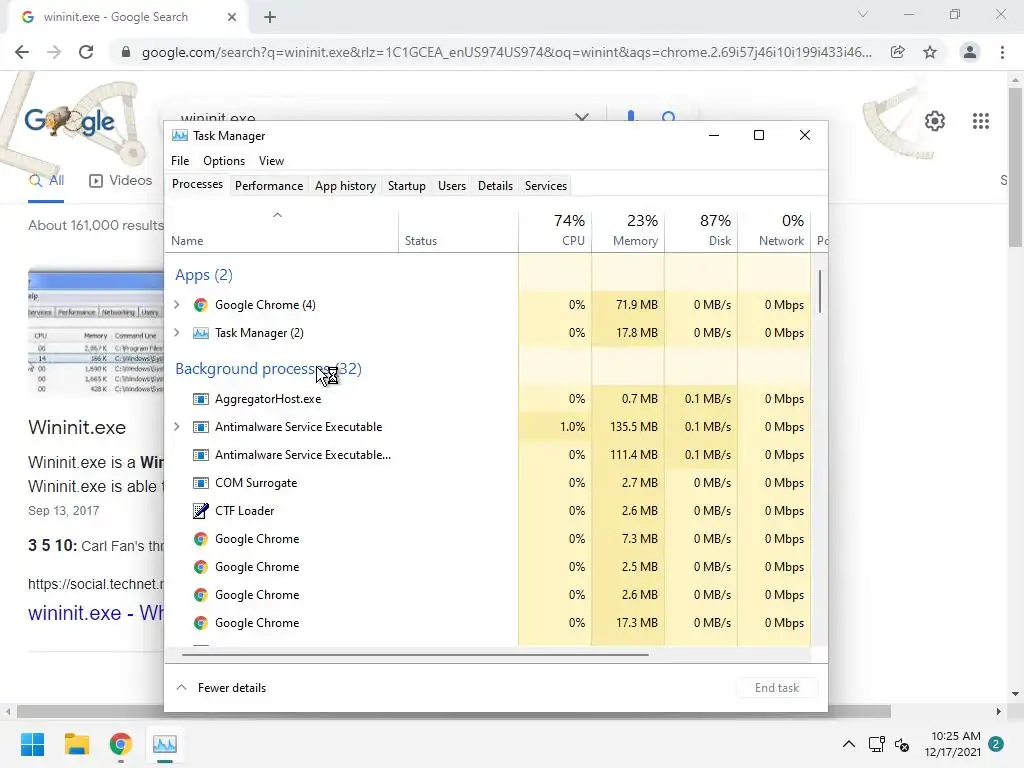Click the COM Surrogate process icon

point(200,483)
